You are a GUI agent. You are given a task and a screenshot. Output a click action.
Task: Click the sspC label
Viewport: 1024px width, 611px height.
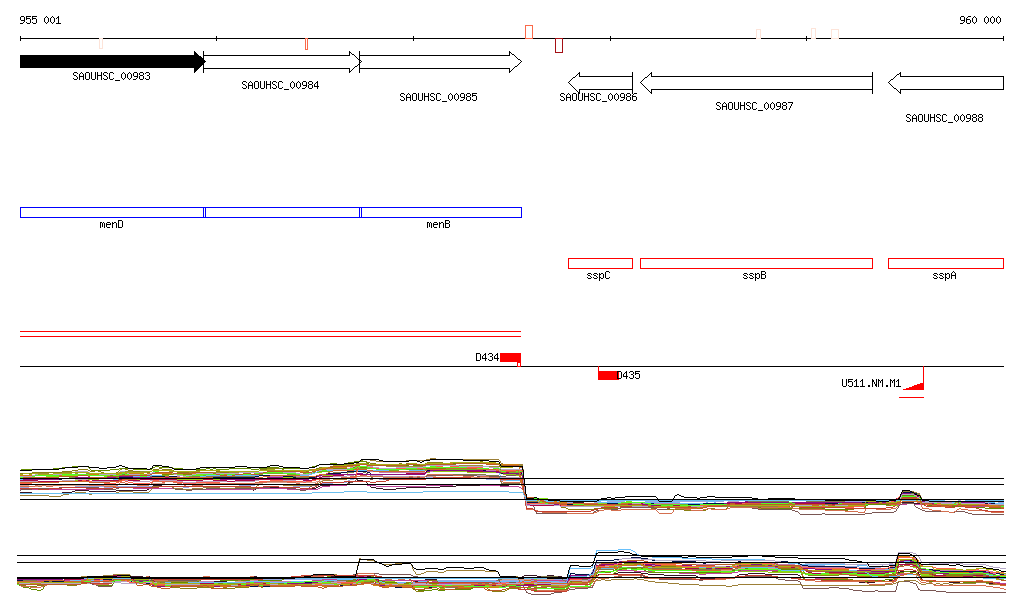pyautogui.click(x=598, y=275)
